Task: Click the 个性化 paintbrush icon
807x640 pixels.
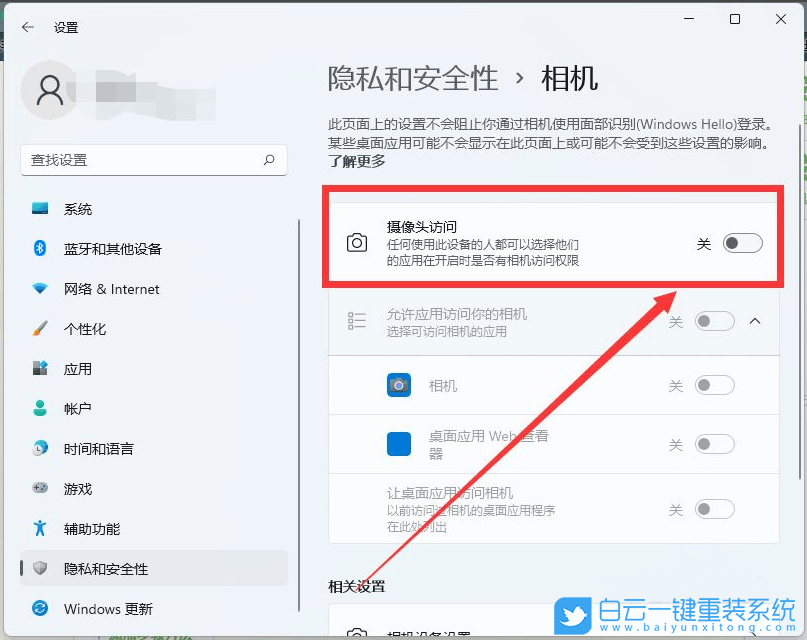Action: coord(40,329)
